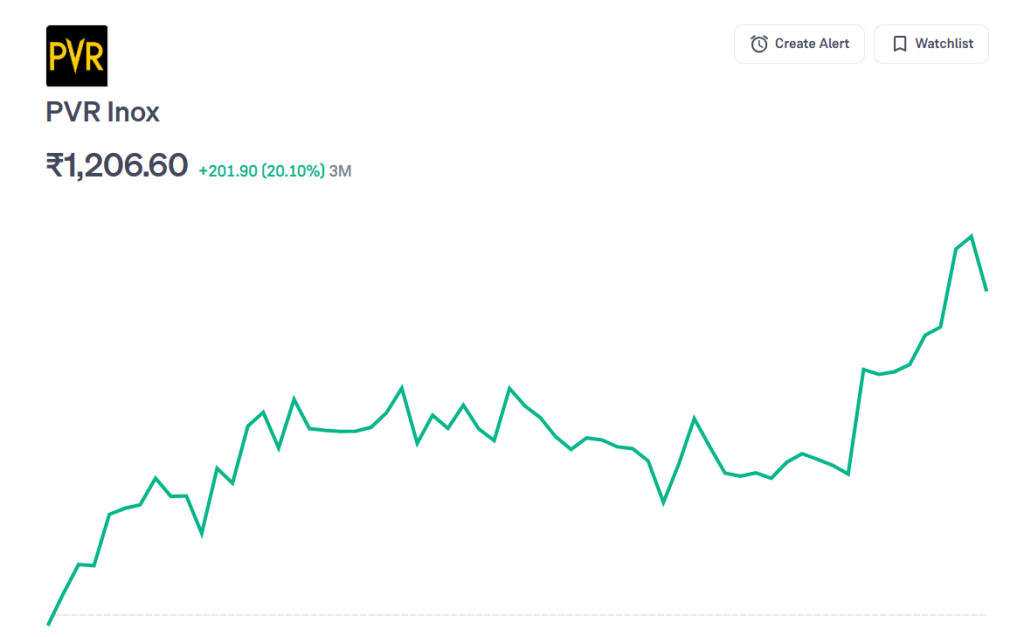Click the word Inox in the title

[x=133, y=112]
